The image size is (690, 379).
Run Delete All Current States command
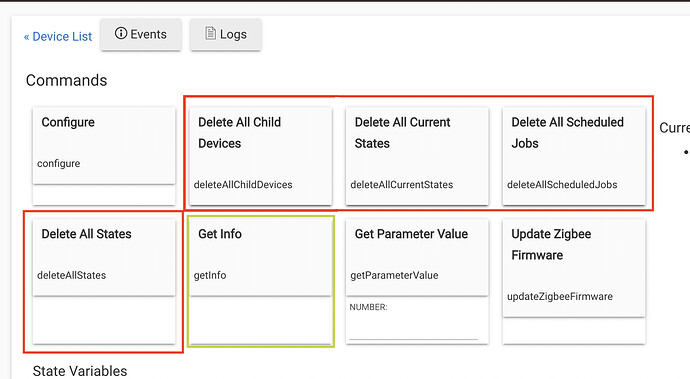(x=417, y=156)
